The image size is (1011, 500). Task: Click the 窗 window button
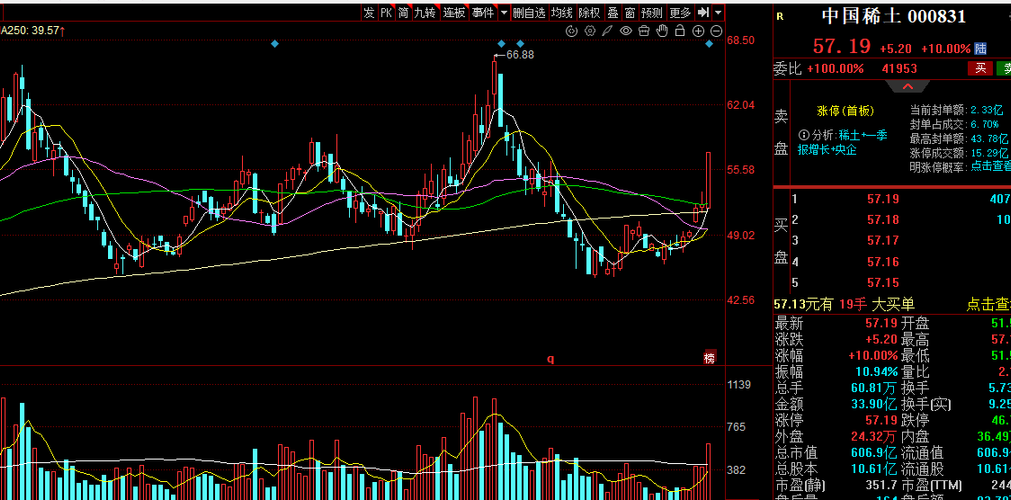pos(629,12)
